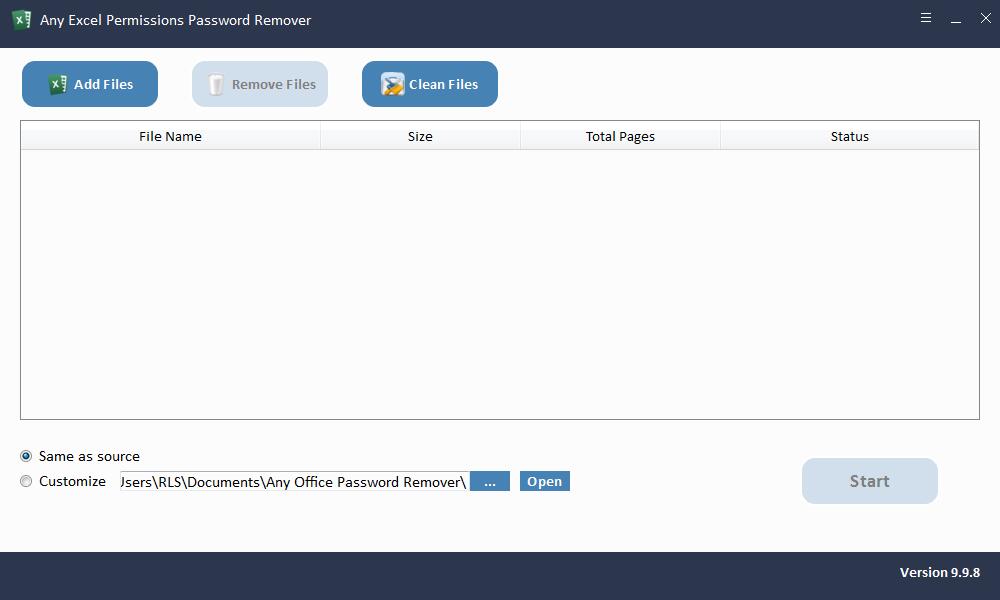The height and width of the screenshot is (600, 1000).
Task: Click the Excel icon on Add Files button
Action: pos(58,84)
